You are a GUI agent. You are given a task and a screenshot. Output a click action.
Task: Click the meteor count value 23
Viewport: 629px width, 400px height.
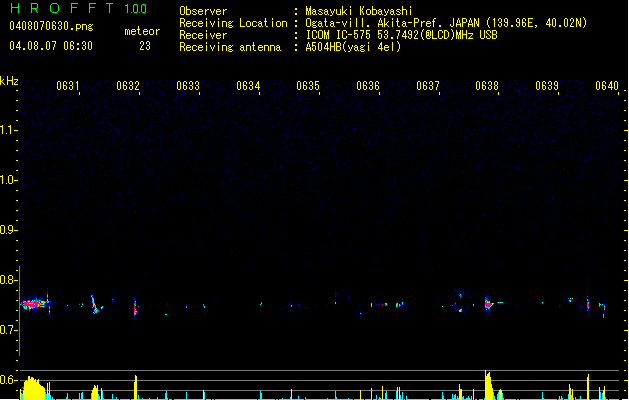(145, 46)
